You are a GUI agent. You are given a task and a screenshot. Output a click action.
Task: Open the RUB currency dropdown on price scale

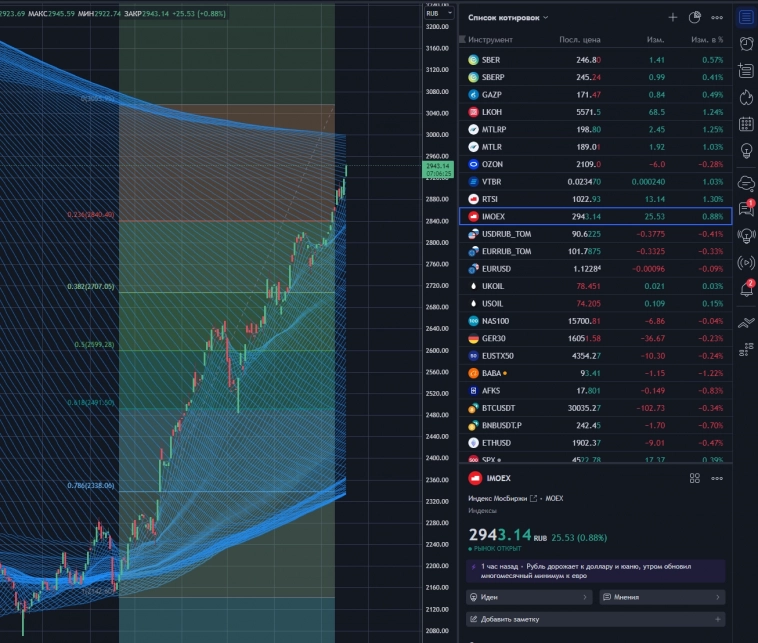434,13
